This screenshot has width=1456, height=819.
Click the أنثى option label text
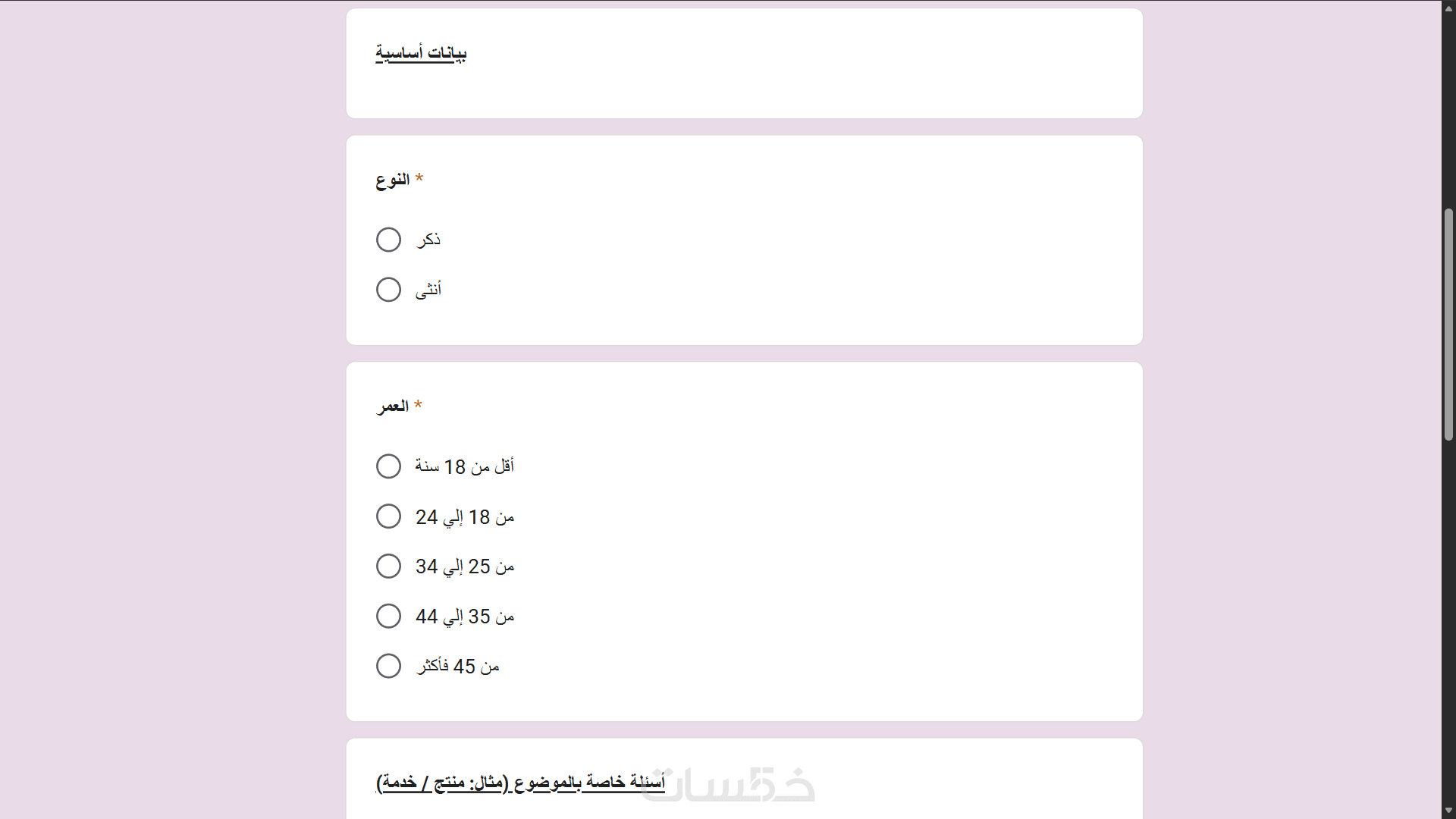point(428,290)
